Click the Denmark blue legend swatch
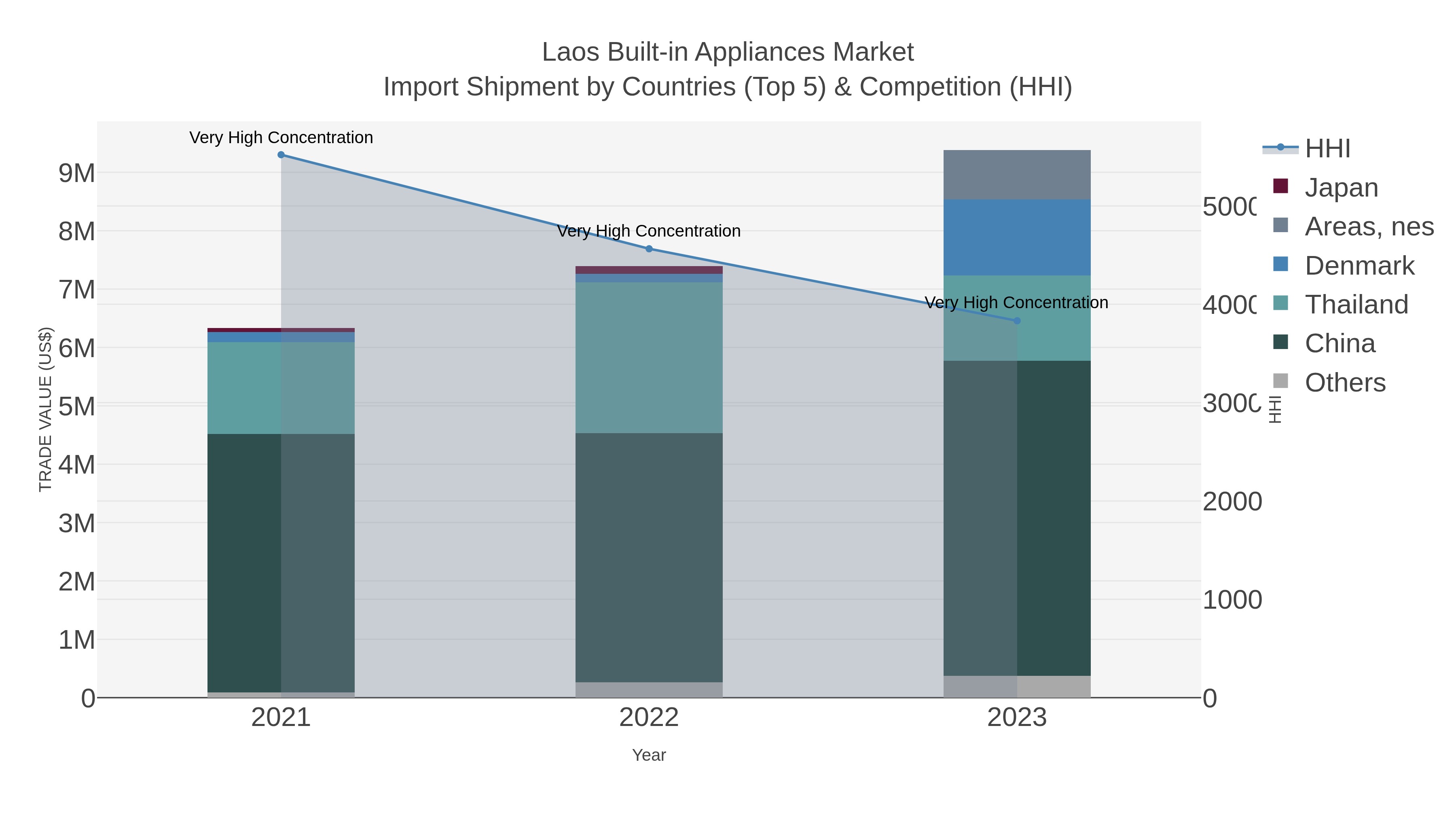The height and width of the screenshot is (819, 1456). tap(1280, 264)
